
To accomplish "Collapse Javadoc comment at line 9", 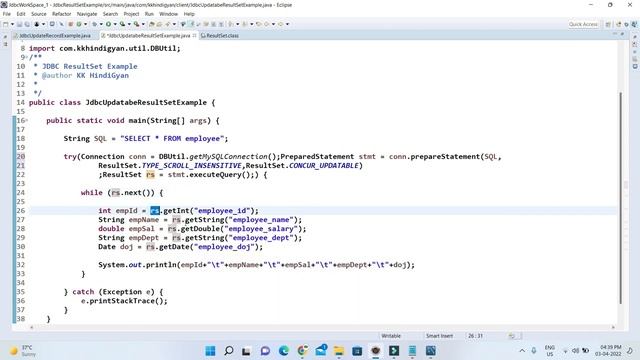I will click(x=27, y=57).
